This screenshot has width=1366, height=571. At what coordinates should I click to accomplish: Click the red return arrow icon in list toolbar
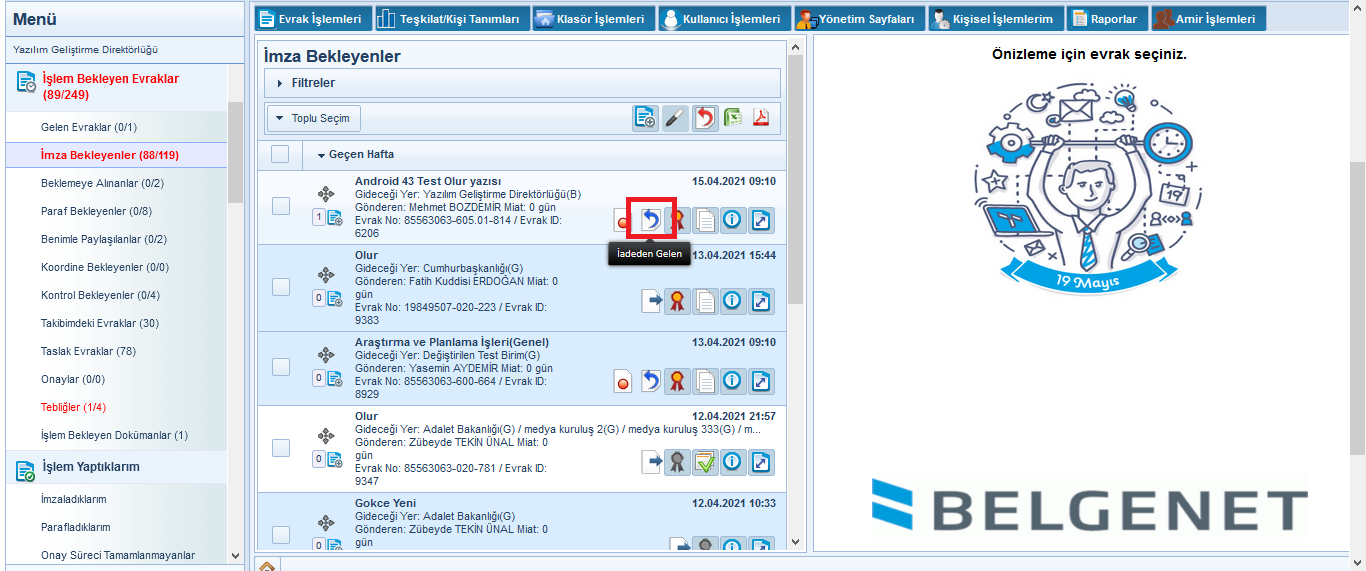coord(705,118)
